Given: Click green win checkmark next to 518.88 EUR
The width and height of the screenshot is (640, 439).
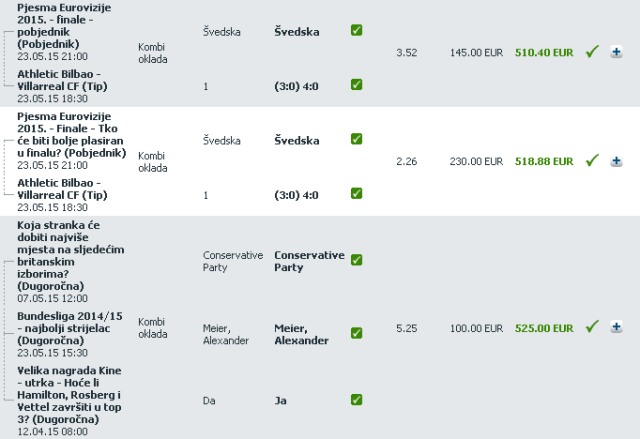Looking at the screenshot, I should (592, 160).
